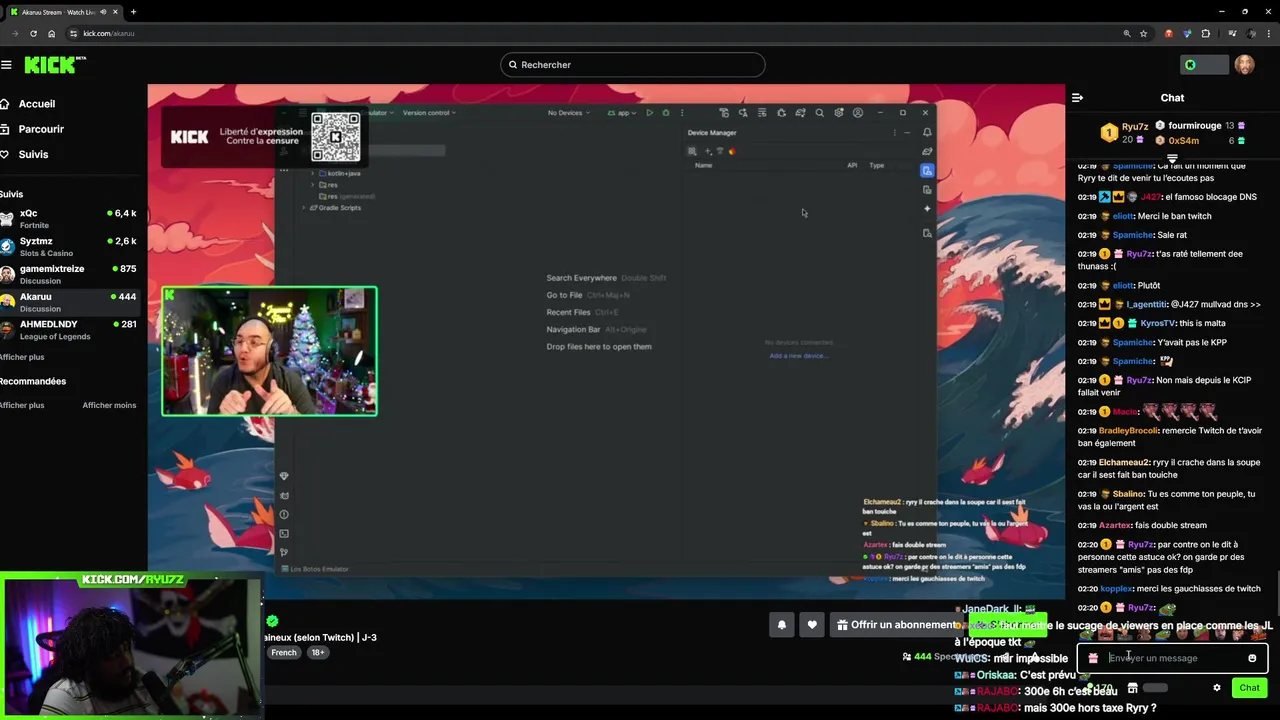Click the French language tag

(x=284, y=653)
